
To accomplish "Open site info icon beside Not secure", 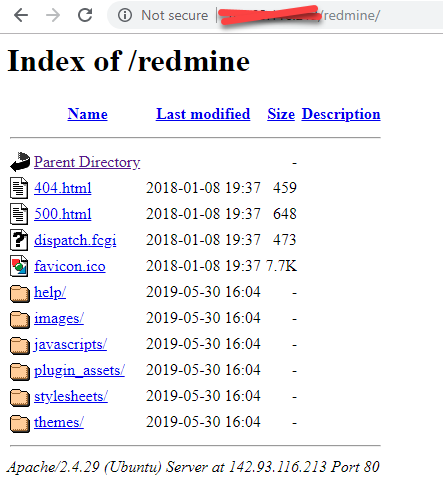I will coord(125,15).
